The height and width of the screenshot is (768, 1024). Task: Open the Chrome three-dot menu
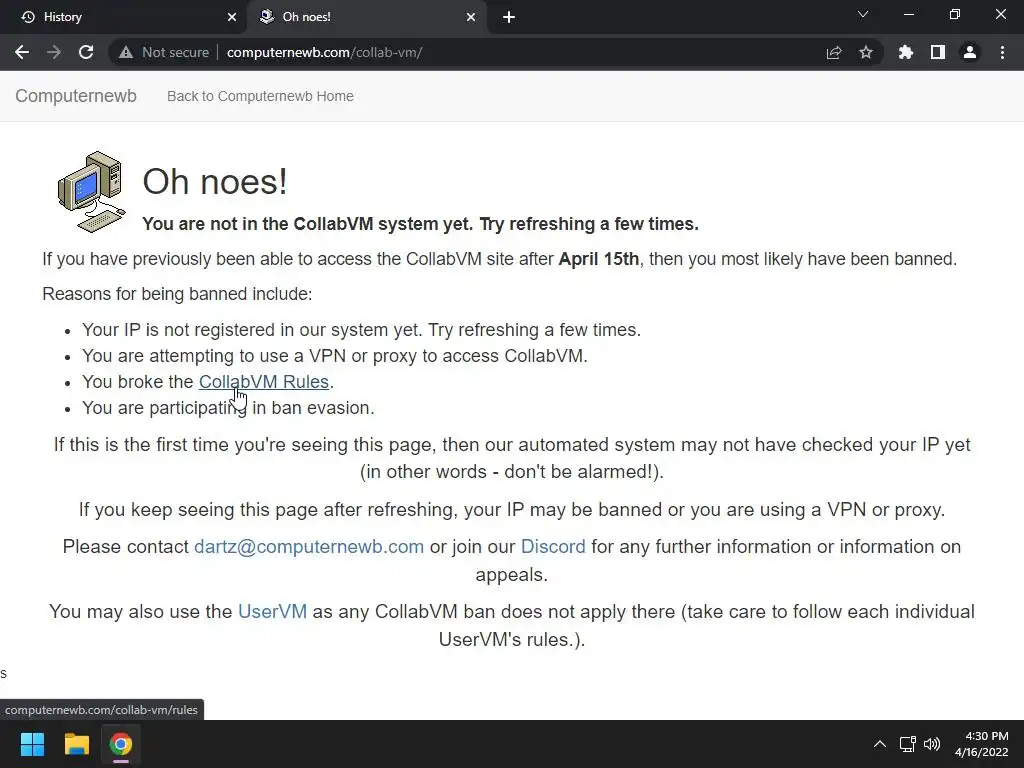tap(1002, 52)
